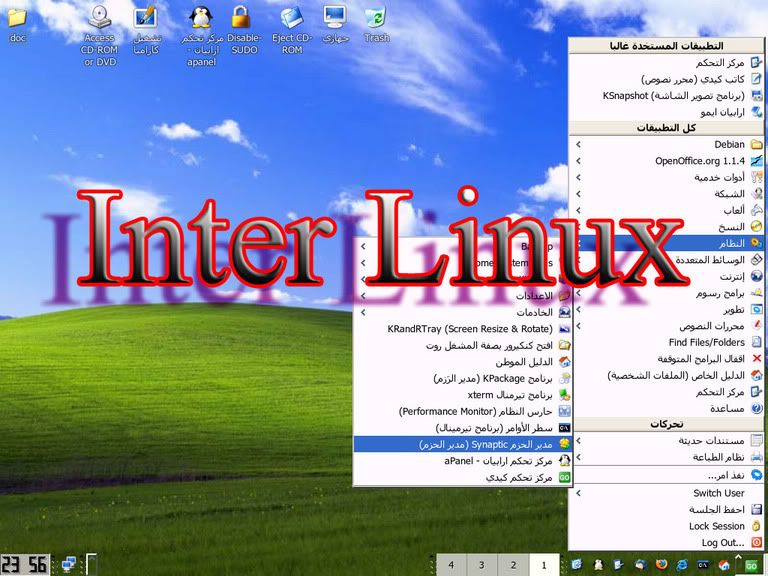The image size is (768, 576).
Task: Expand the ألعاب games submenu
Action: (x=667, y=210)
